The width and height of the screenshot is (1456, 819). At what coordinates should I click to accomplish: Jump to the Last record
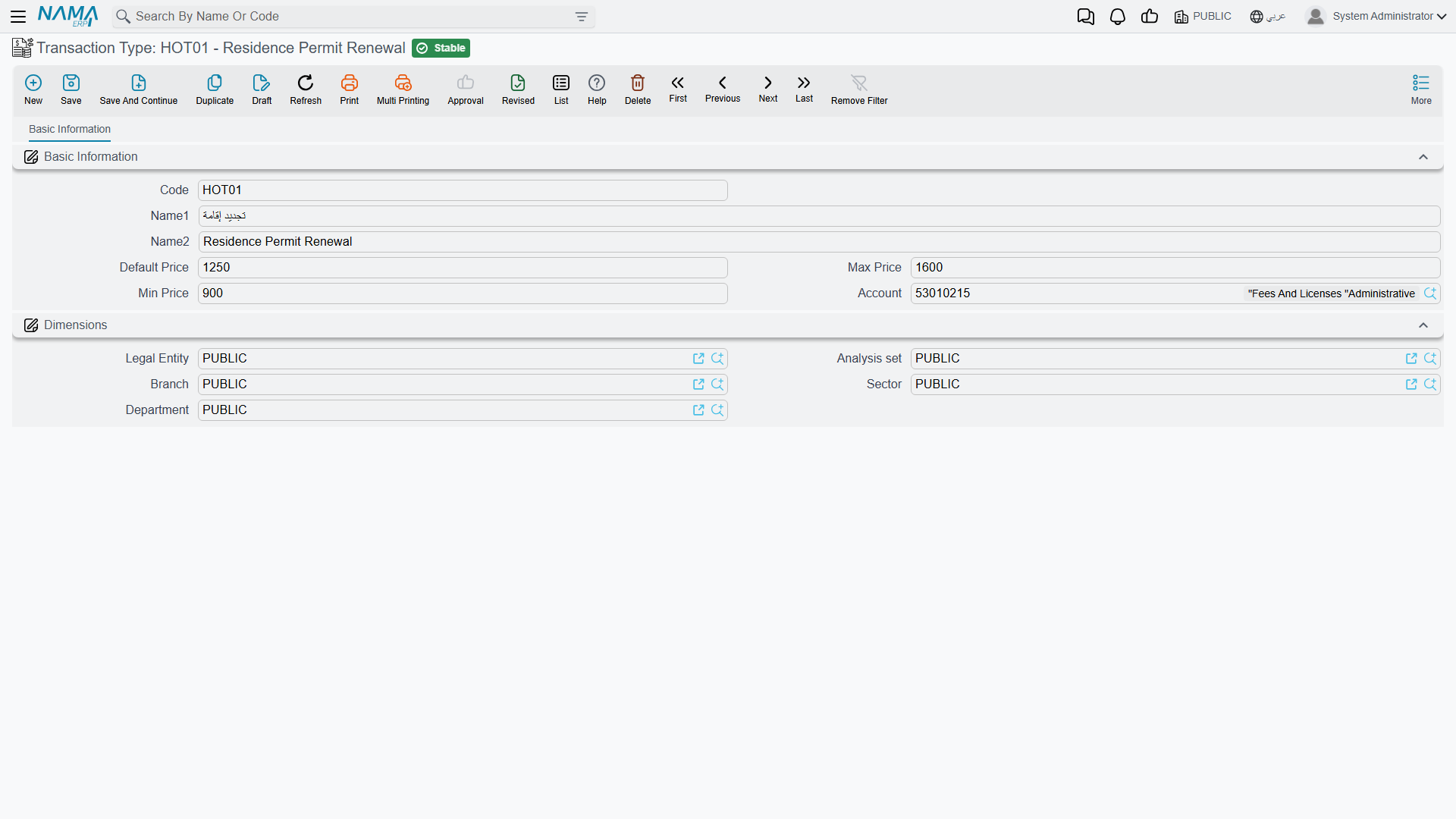804,89
